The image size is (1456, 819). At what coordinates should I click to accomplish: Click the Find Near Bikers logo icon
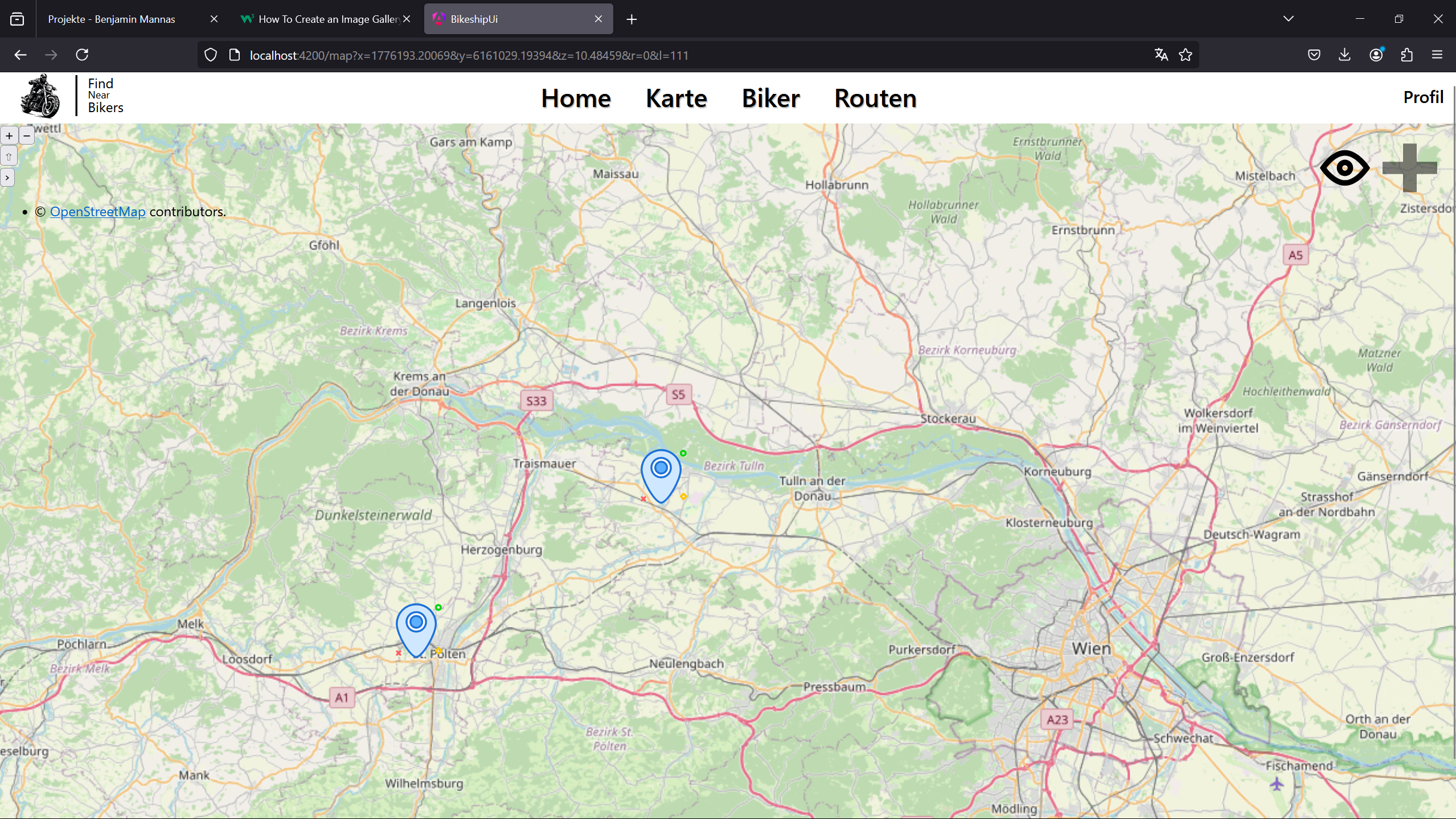(x=40, y=96)
